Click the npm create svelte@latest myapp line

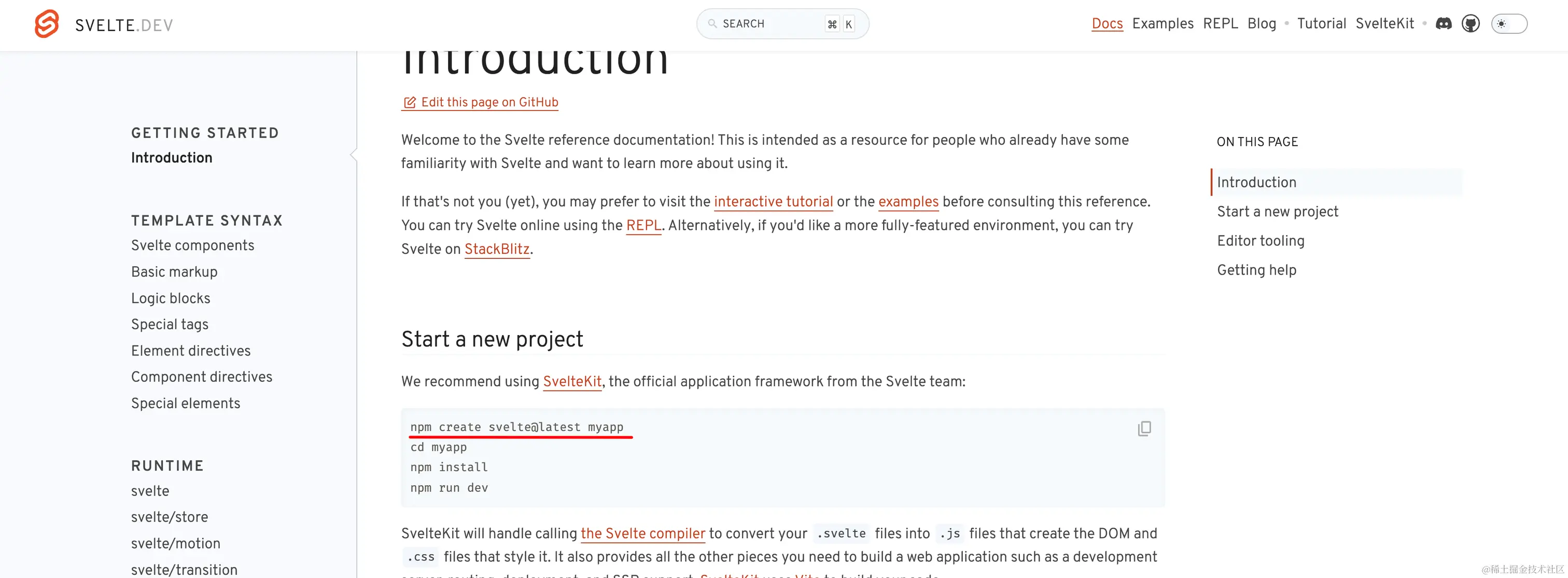517,427
